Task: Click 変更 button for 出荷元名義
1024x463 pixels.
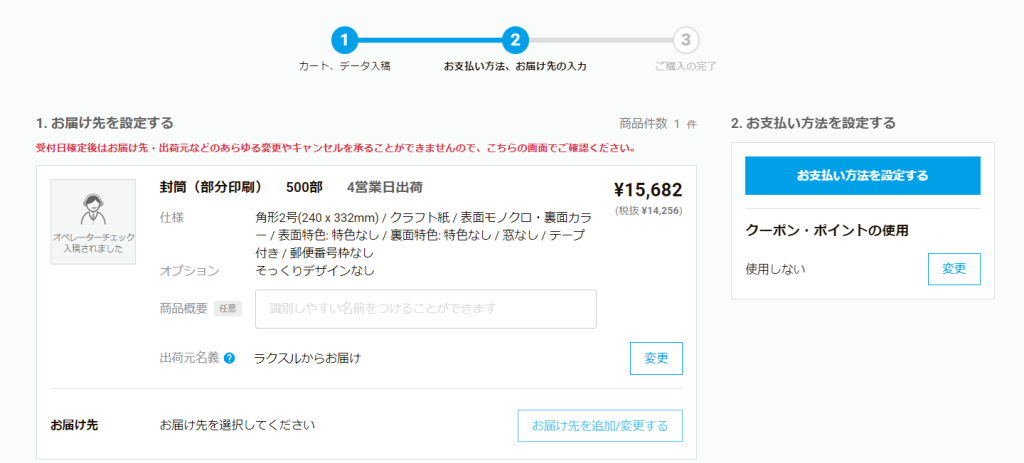Action: [656, 358]
